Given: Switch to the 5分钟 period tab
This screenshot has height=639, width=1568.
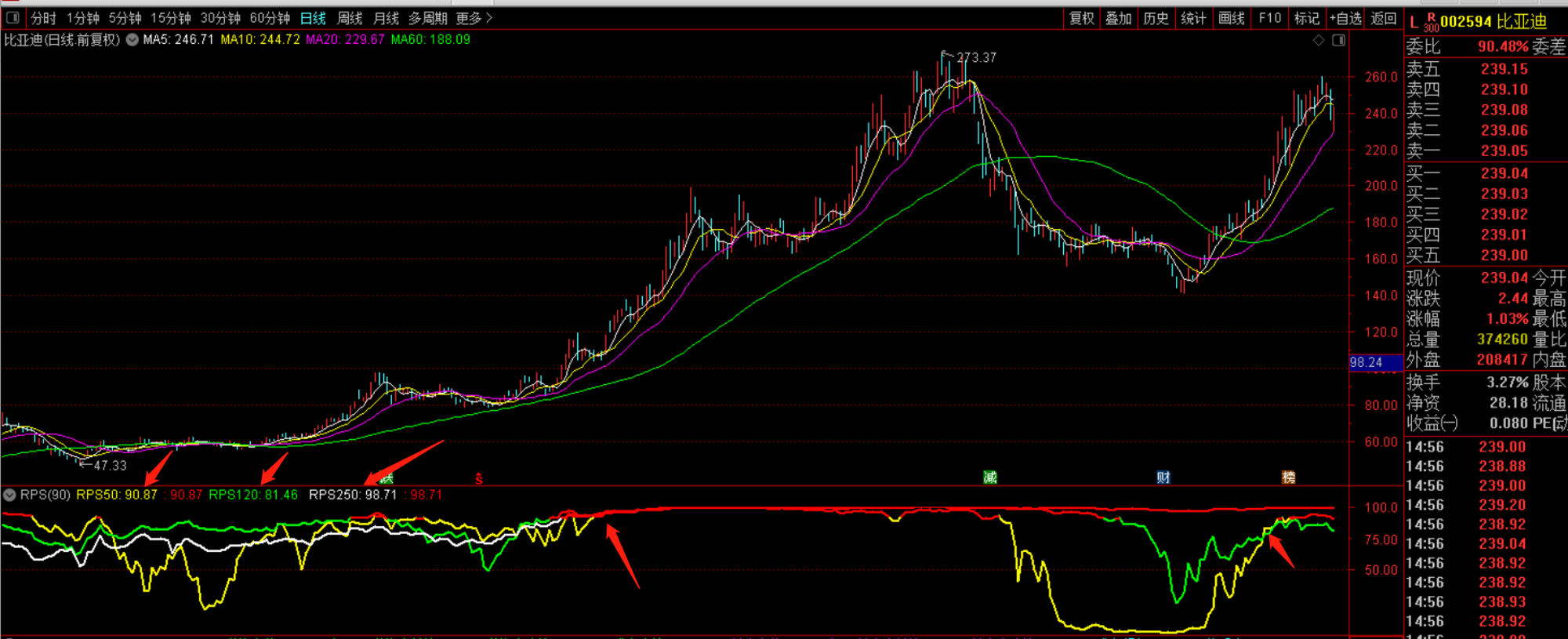Looking at the screenshot, I should coord(125,18).
